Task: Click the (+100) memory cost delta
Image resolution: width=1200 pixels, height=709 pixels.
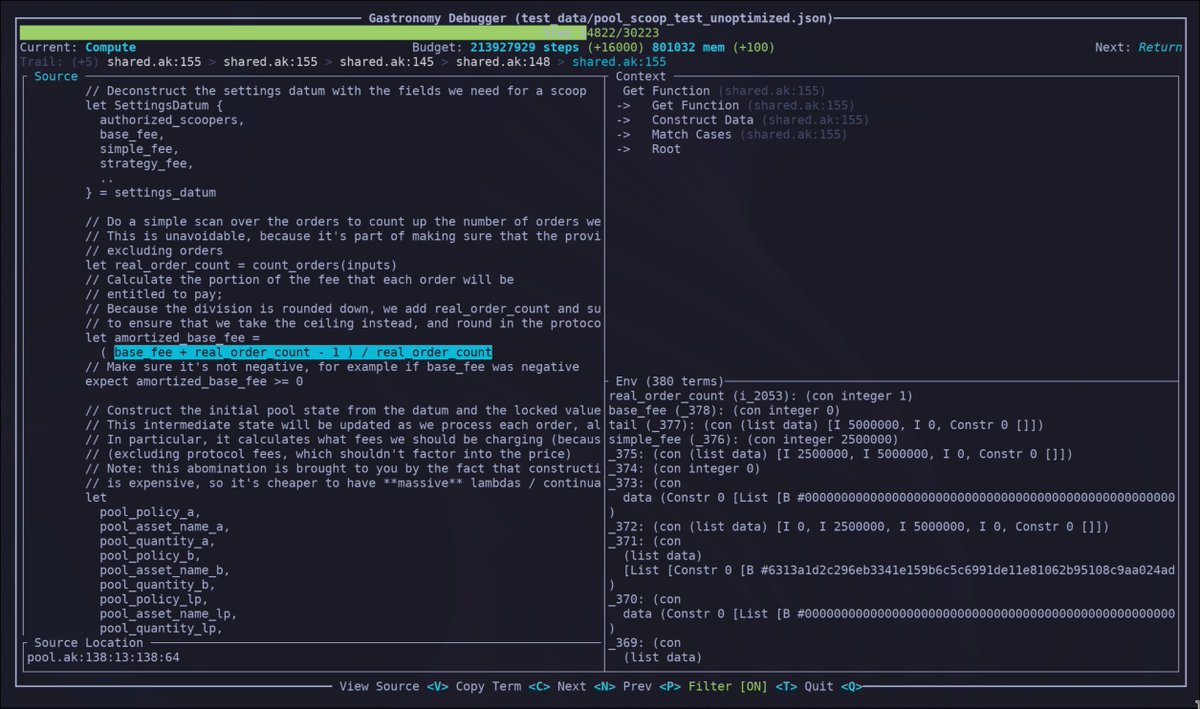Action: click(754, 47)
